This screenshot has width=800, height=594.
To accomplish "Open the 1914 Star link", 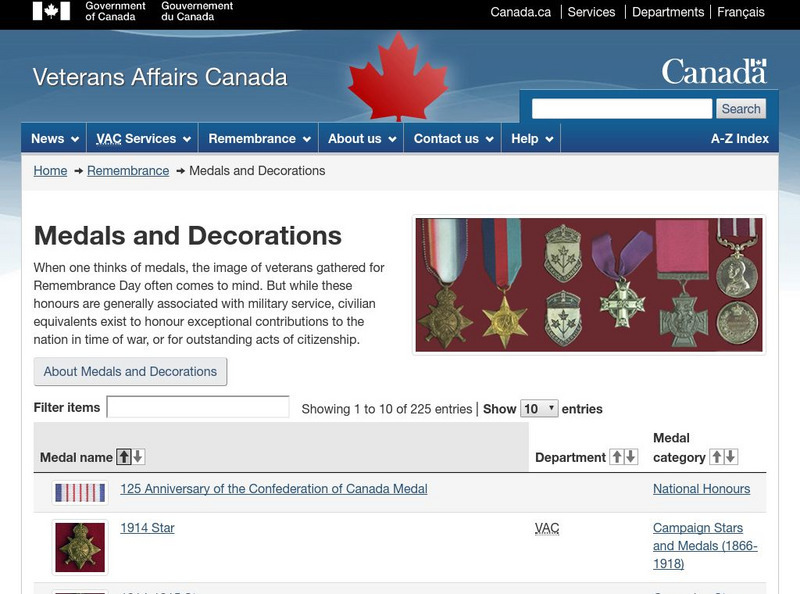I will (147, 528).
